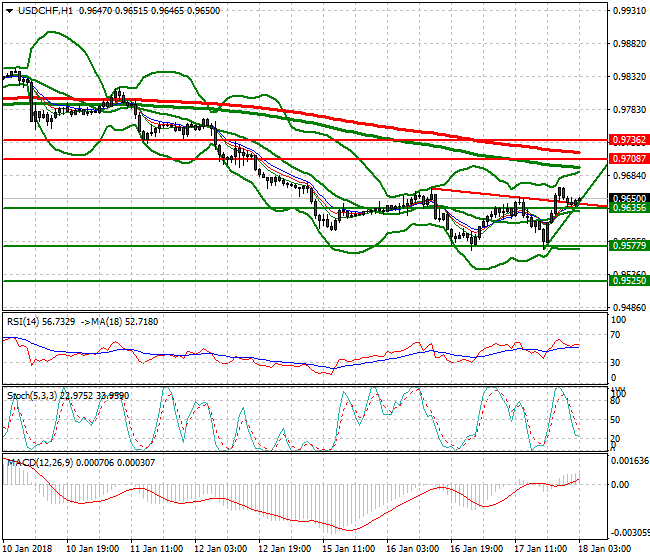The image size is (650, 560).
Task: Click the 18 Jan 03:00 time label
Action: pyautogui.click(x=605, y=549)
